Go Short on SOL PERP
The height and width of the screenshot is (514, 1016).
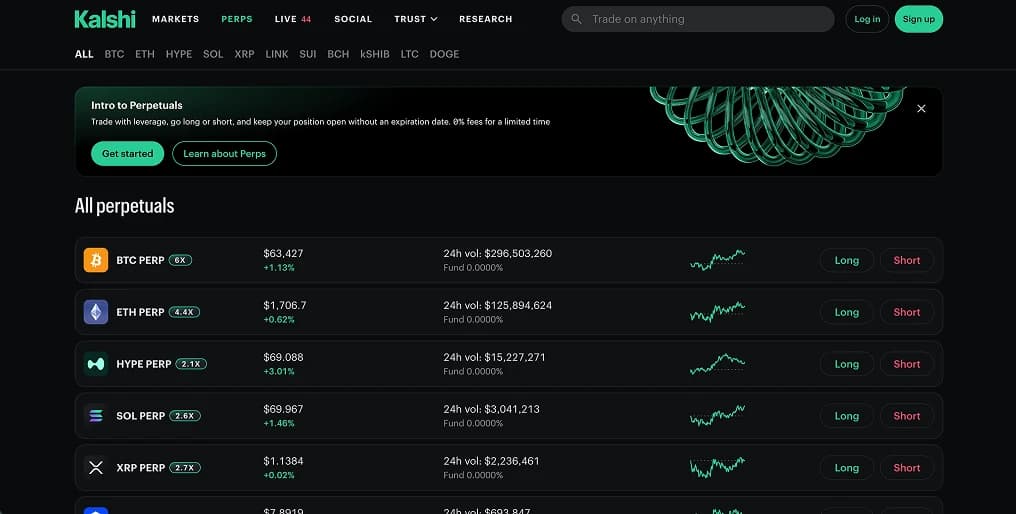point(906,415)
